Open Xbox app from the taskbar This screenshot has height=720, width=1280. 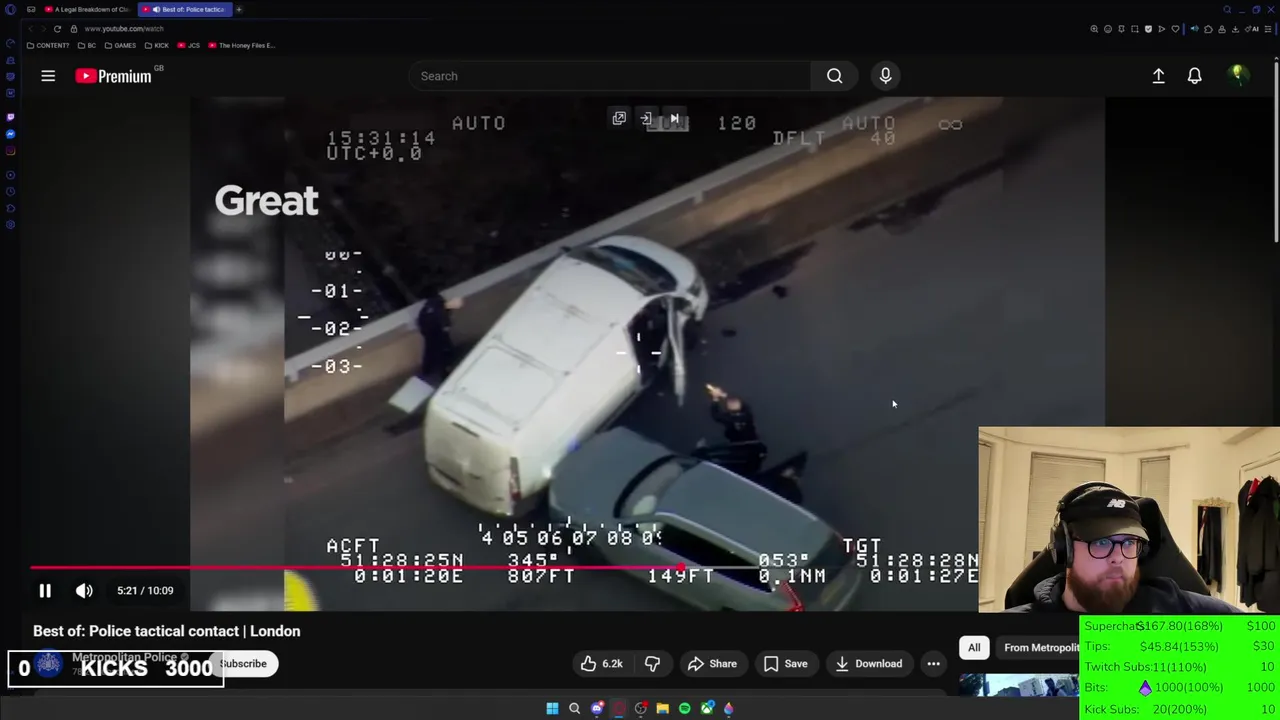(x=707, y=708)
